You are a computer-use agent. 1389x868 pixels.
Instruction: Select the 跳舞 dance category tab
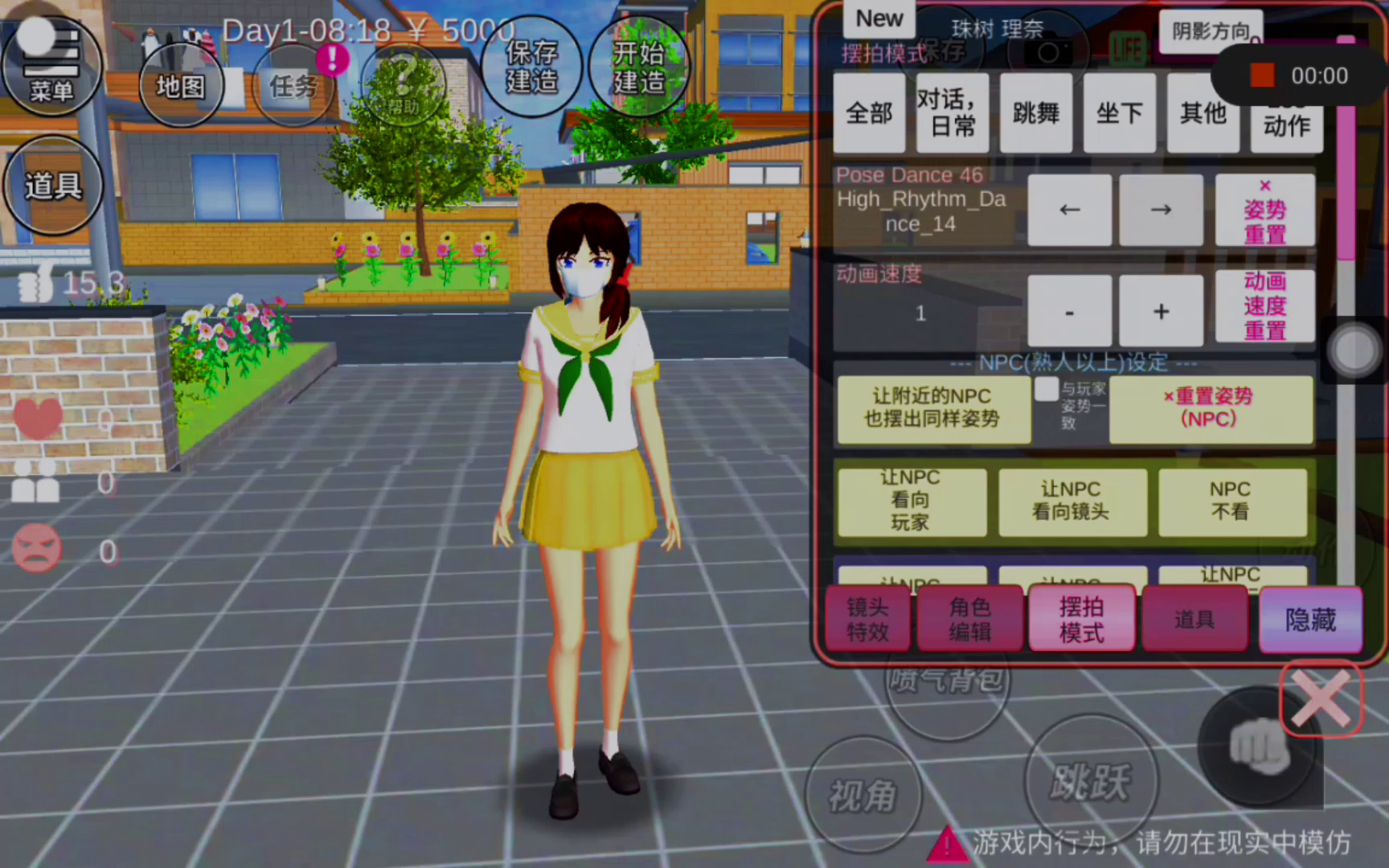coord(1036,113)
